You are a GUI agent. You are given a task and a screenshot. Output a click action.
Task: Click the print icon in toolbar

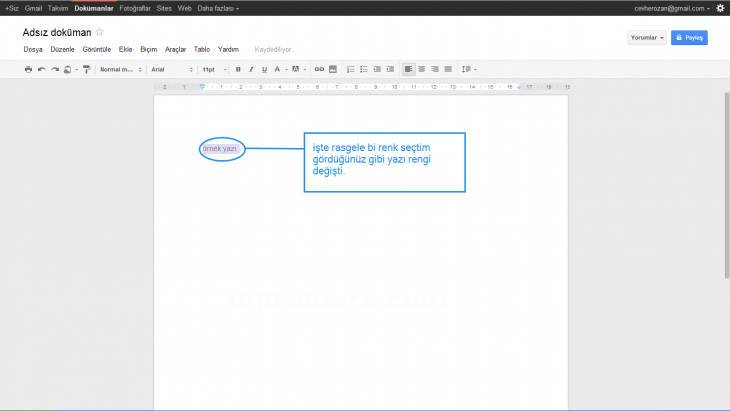click(28, 69)
